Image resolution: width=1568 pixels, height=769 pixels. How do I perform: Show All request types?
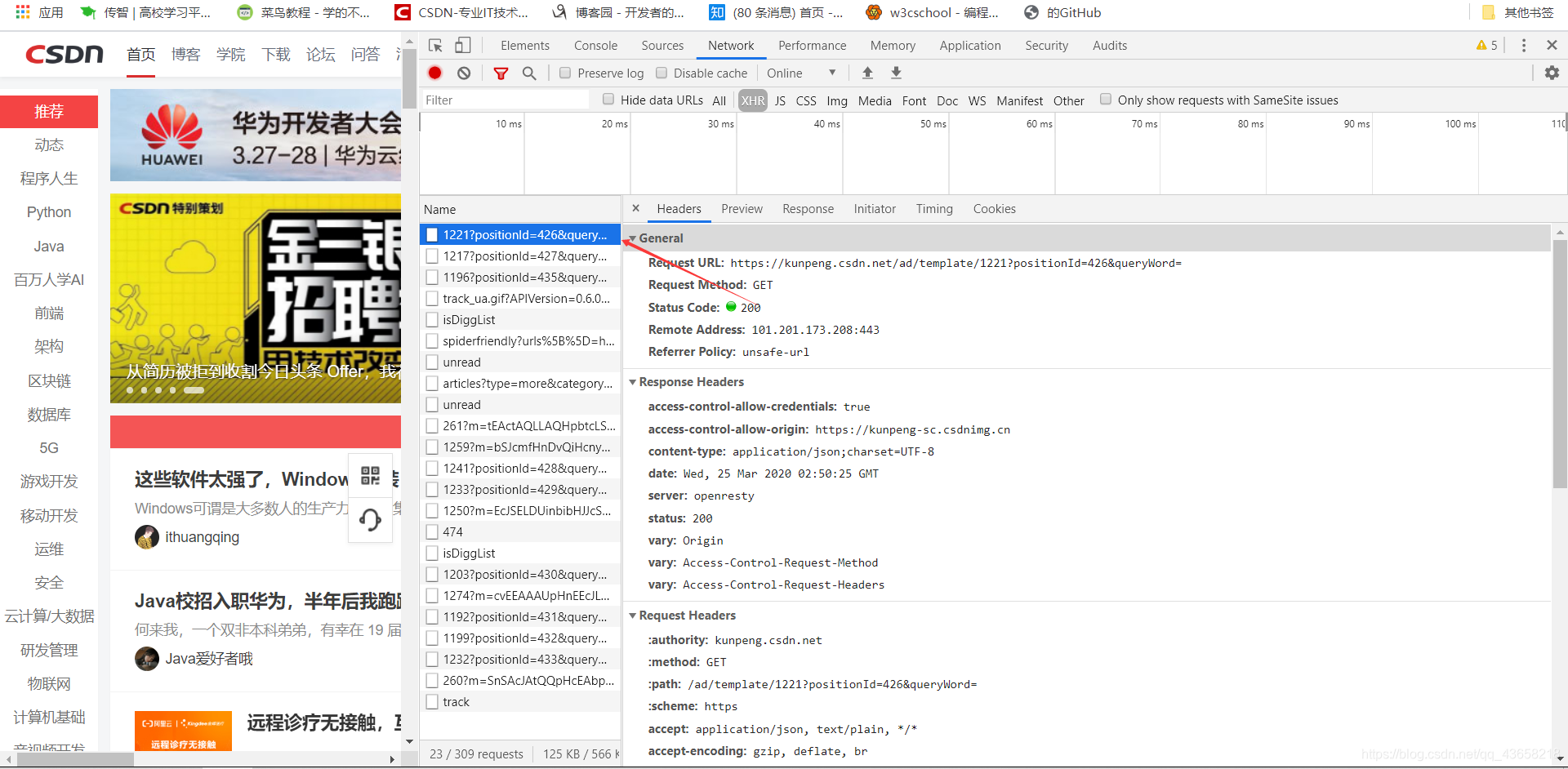[719, 100]
